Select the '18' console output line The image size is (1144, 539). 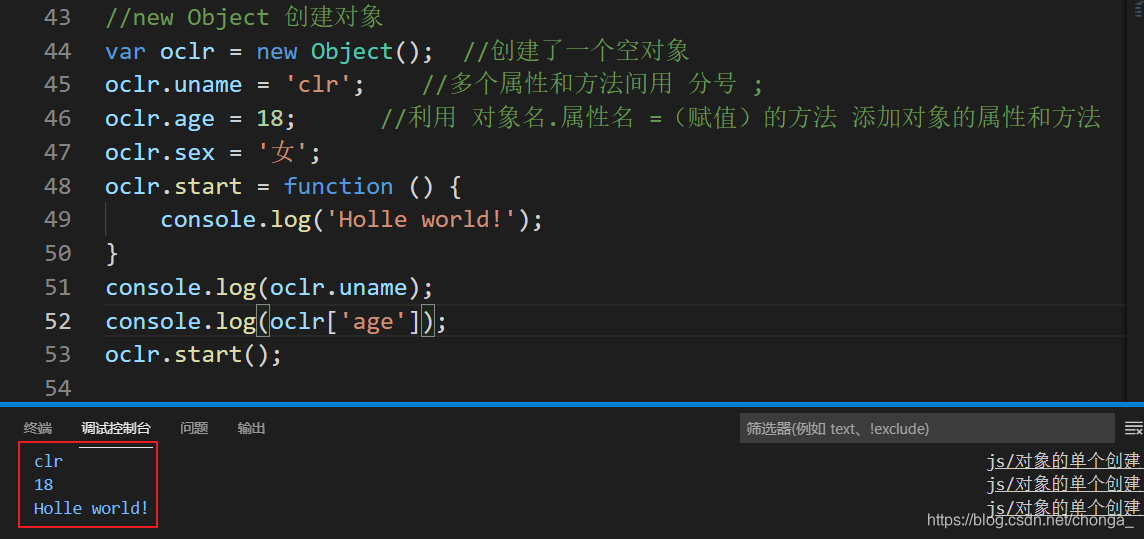point(44,485)
